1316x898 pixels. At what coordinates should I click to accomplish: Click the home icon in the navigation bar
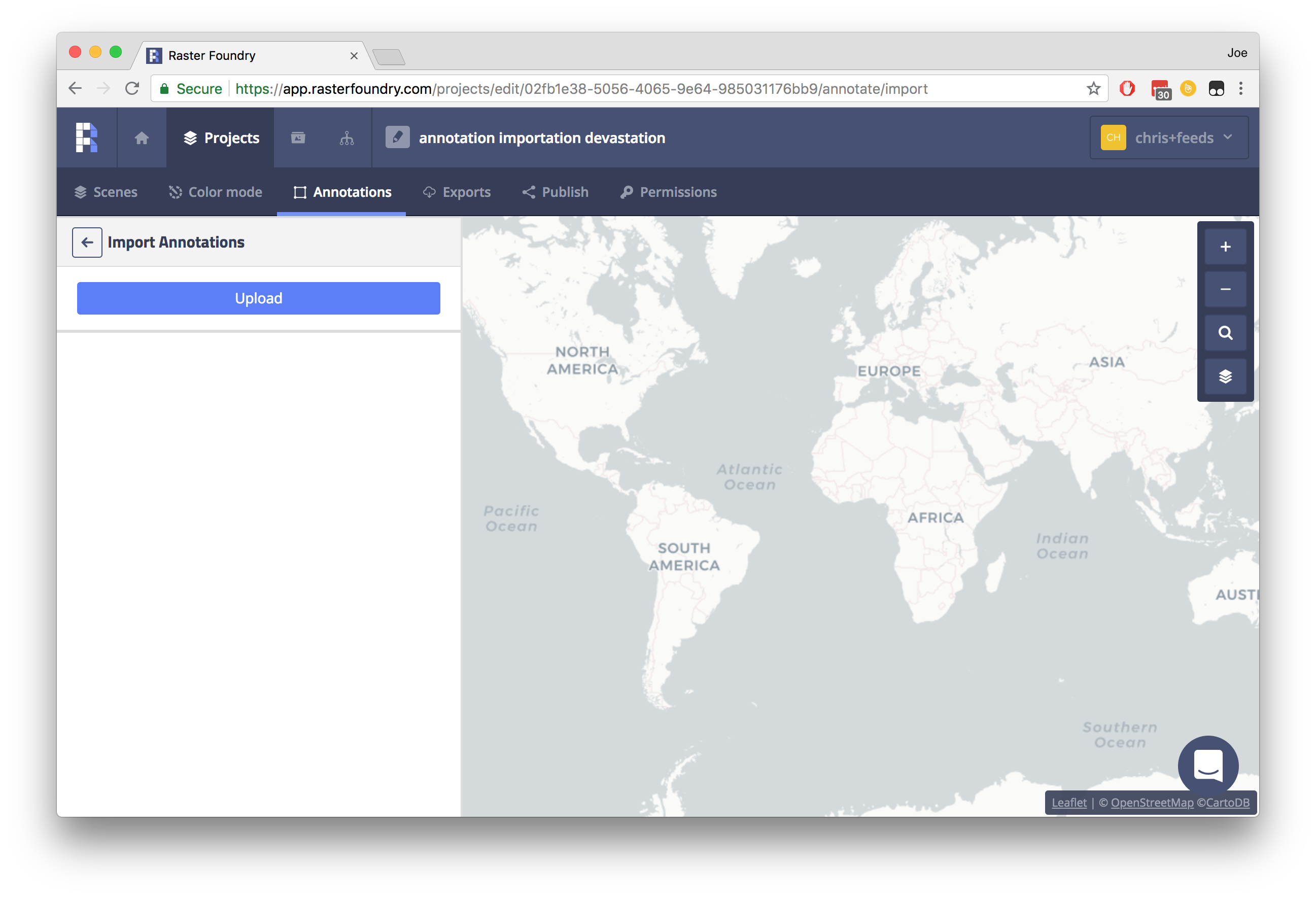(142, 137)
